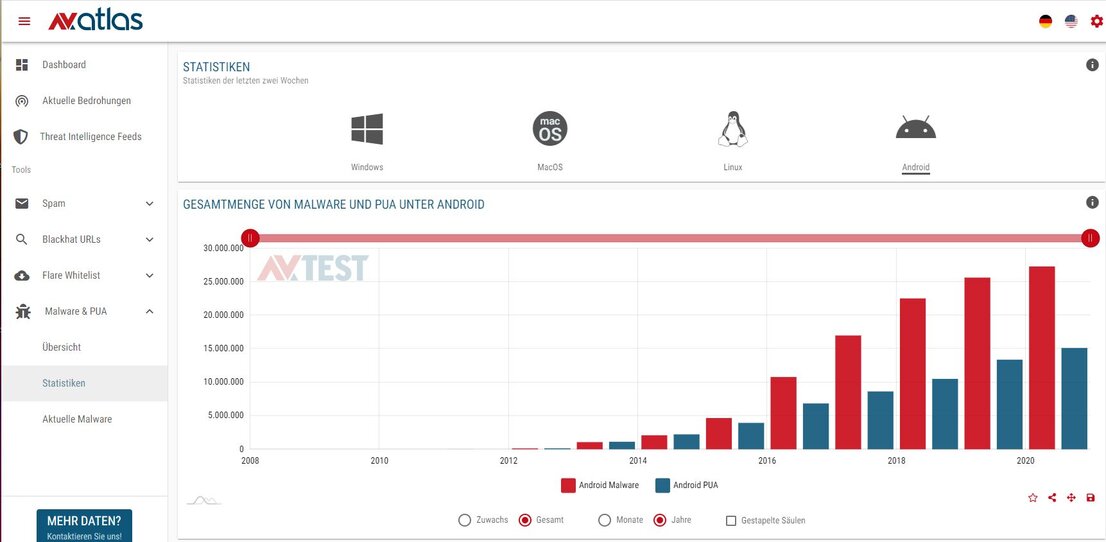This screenshot has height=542, width=1106.
Task: Collapse the Malware & PUA section
Action: pyautogui.click(x=149, y=312)
